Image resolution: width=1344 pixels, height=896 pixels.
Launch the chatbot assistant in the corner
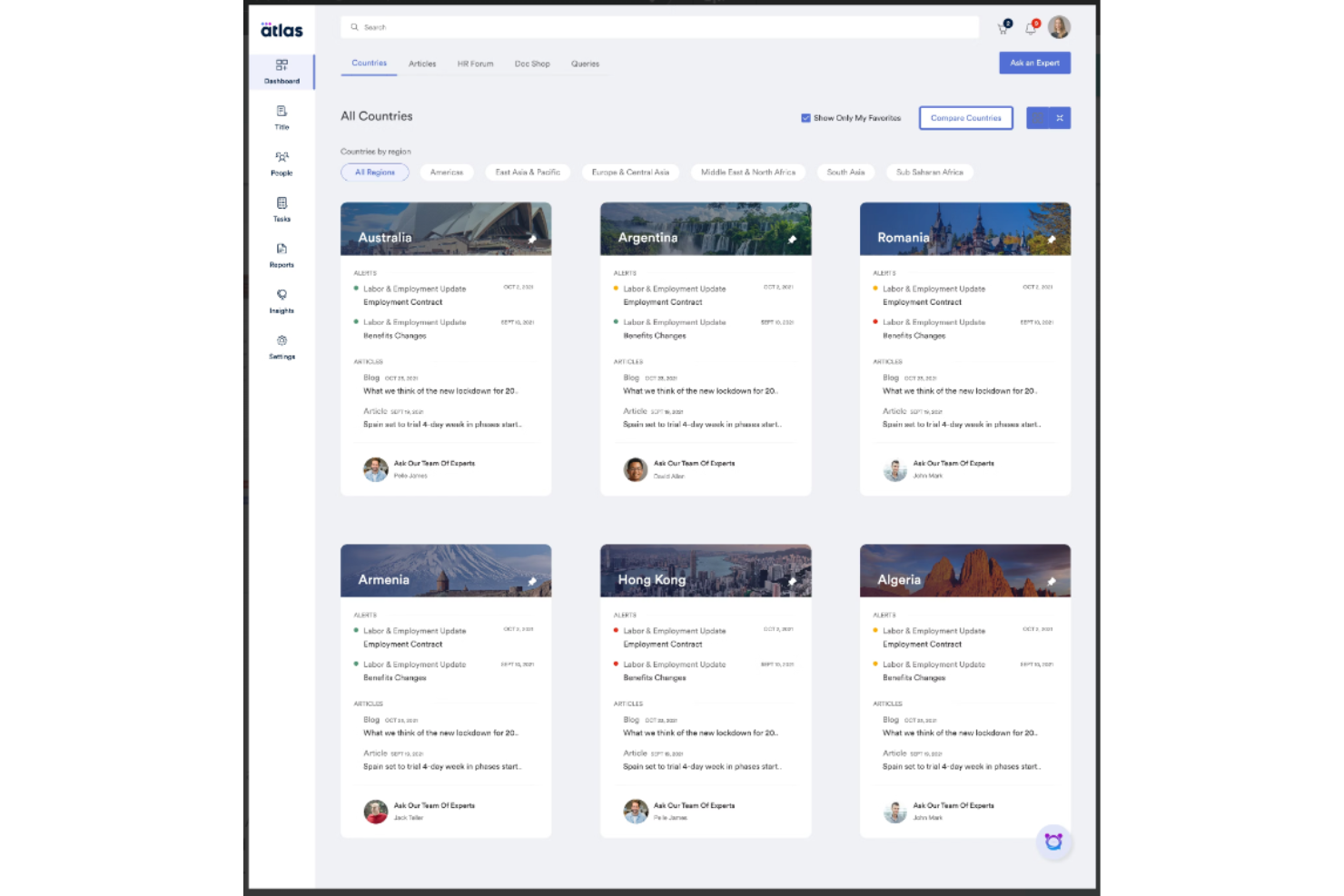(1052, 842)
